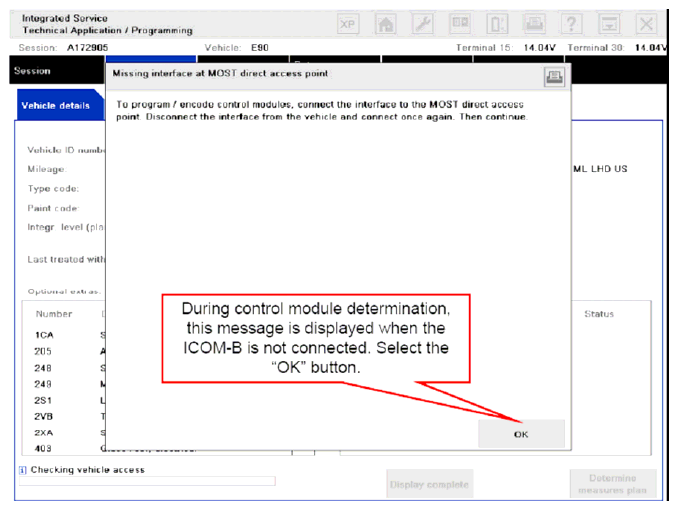The width and height of the screenshot is (678, 510).
Task: Click Determine measures plan button
Action: tap(613, 484)
